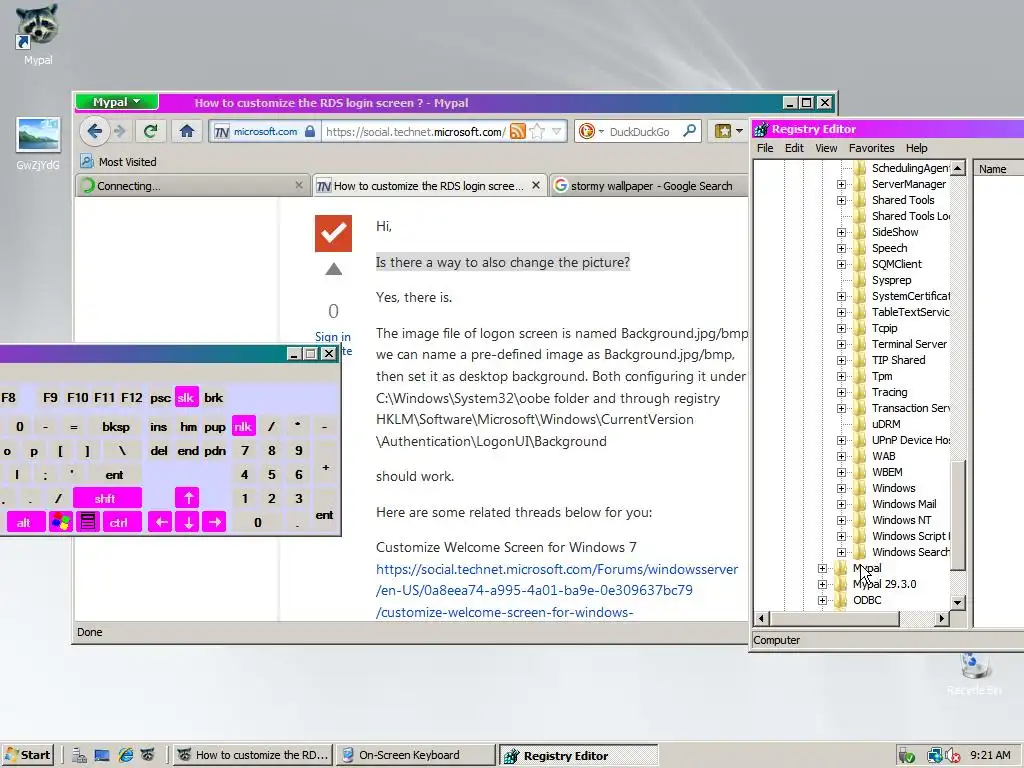Open Most Visited bookmarks button

[119, 161]
